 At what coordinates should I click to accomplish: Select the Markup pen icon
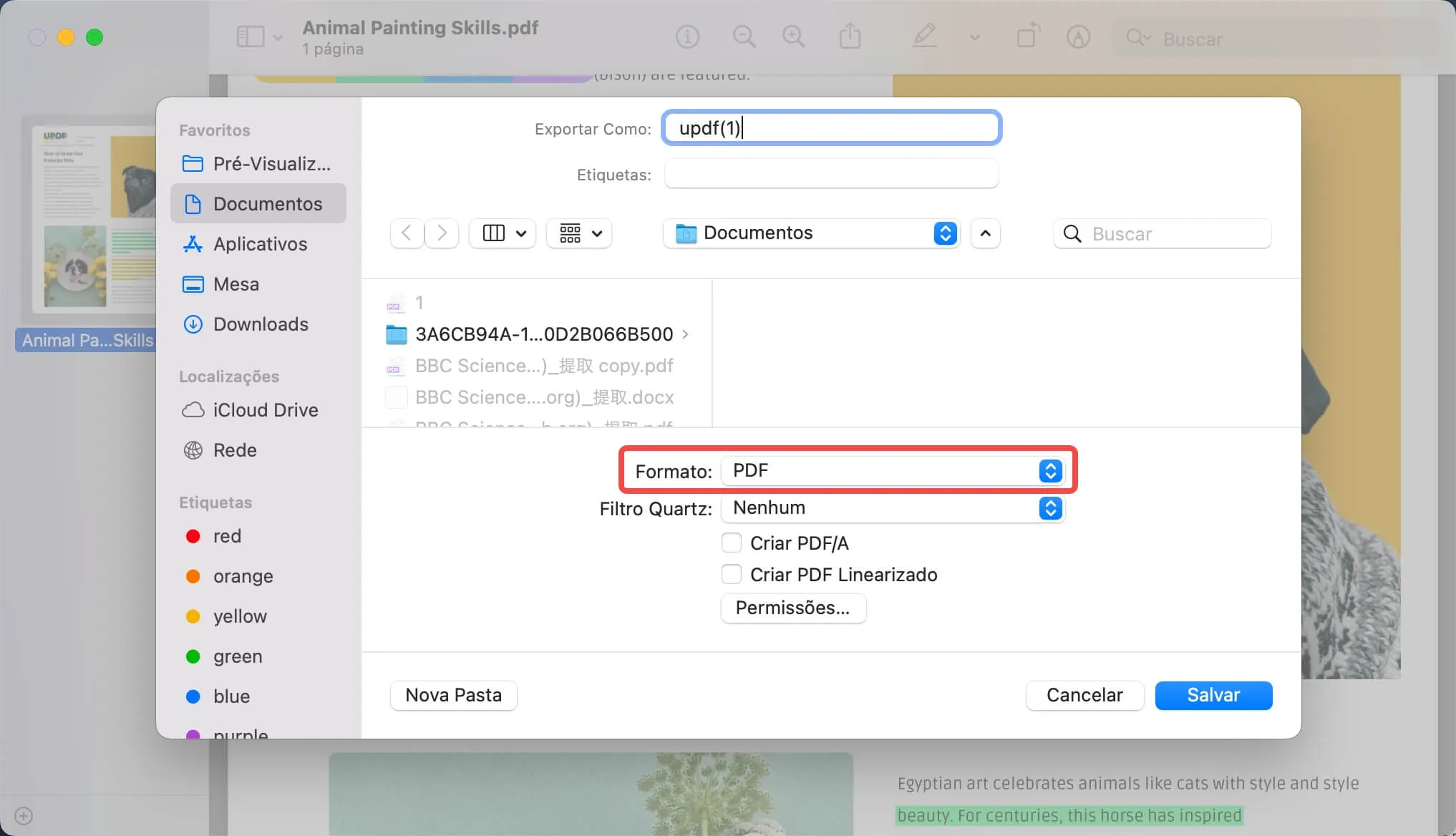tap(925, 36)
